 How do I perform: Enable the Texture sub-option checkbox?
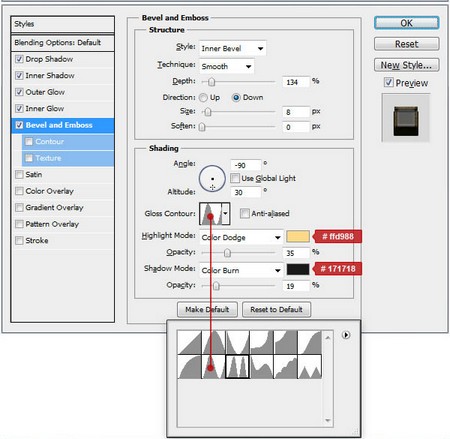pyautogui.click(x=29, y=158)
